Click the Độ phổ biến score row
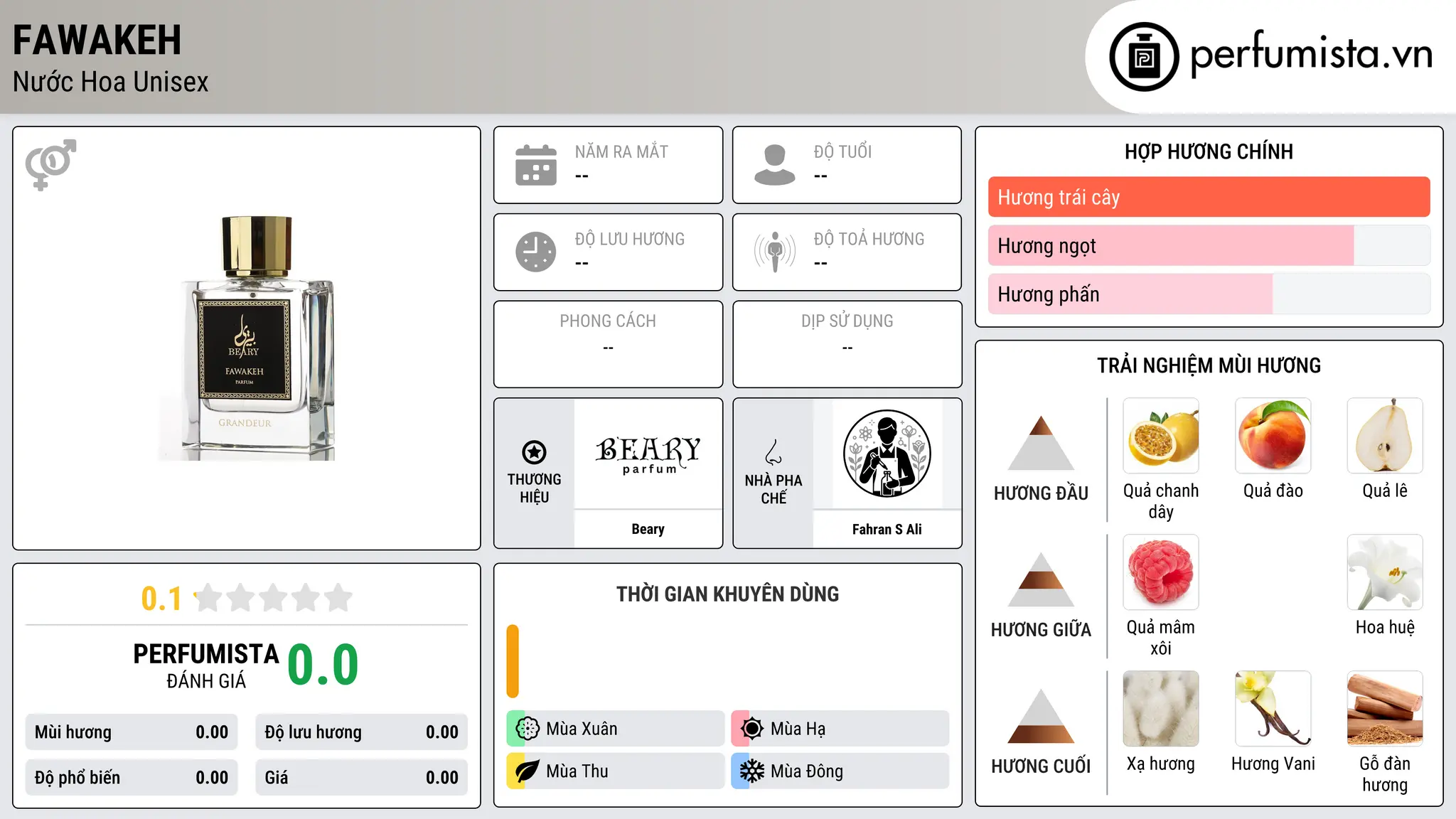The width and height of the screenshot is (1456, 819). point(132,777)
